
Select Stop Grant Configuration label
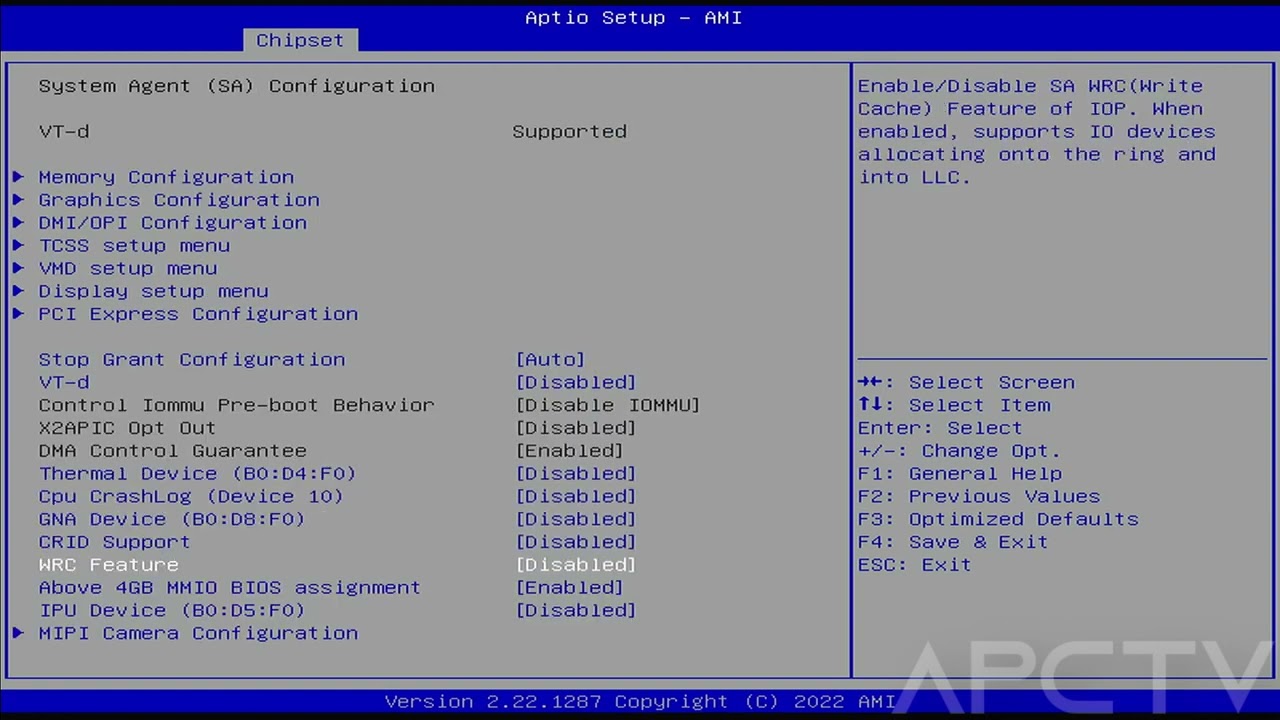[x=192, y=359]
